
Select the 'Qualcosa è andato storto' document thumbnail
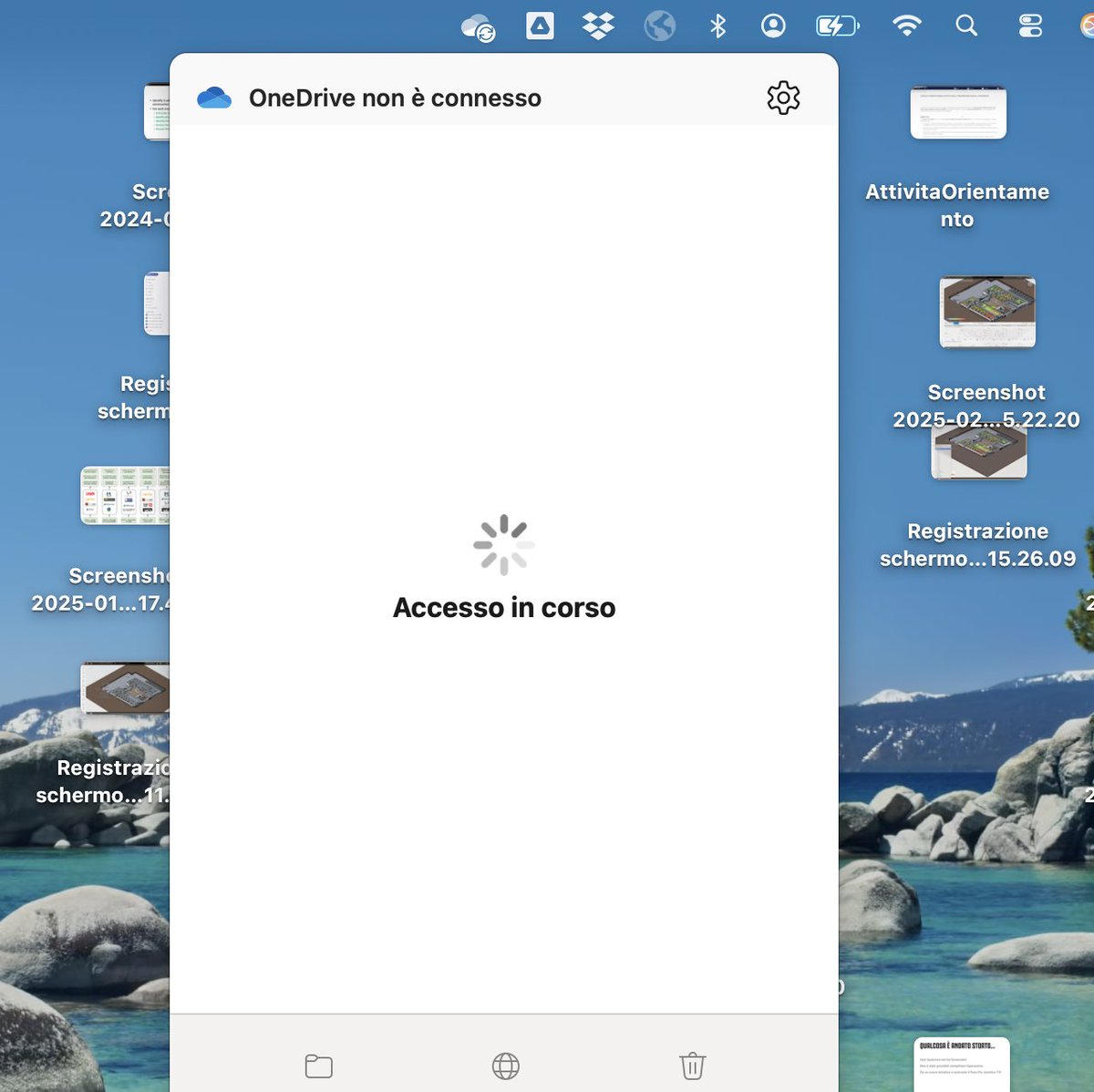962,1064
